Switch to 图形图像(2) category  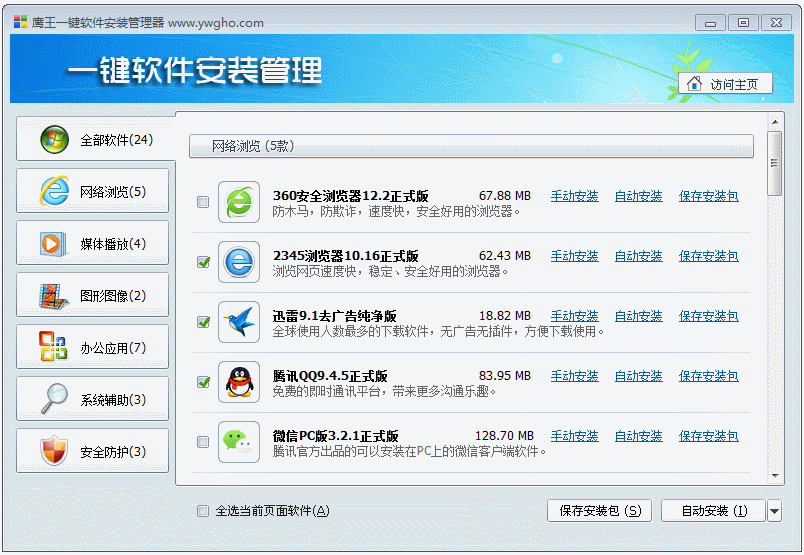(92, 295)
